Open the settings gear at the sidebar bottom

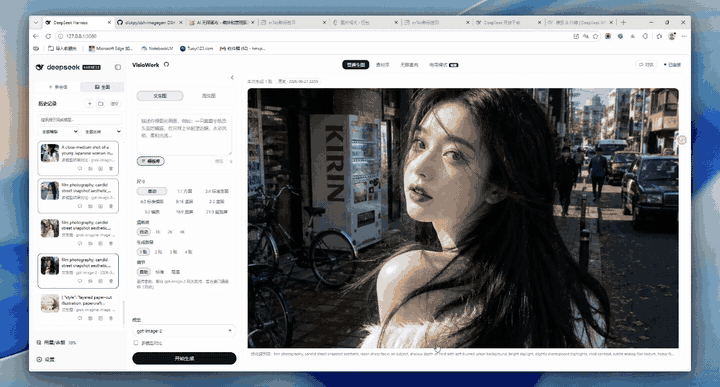tap(39, 359)
